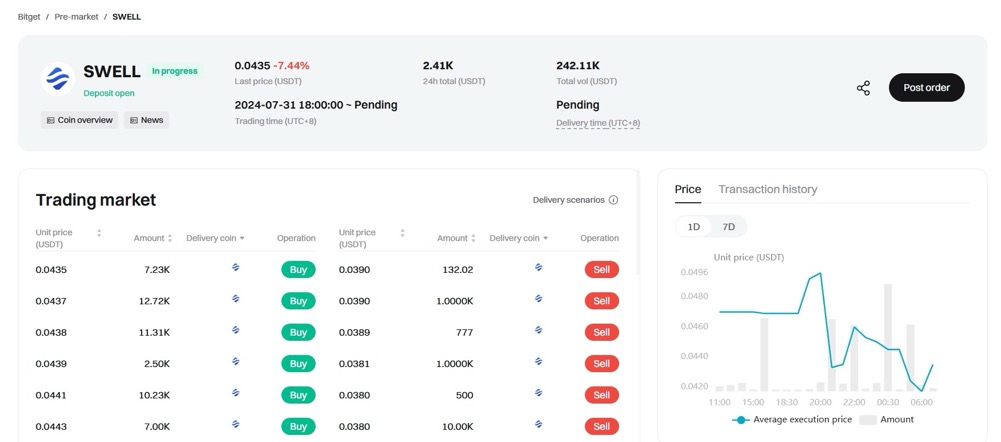
Task: Click the SWELL coin logo
Action: (57, 79)
